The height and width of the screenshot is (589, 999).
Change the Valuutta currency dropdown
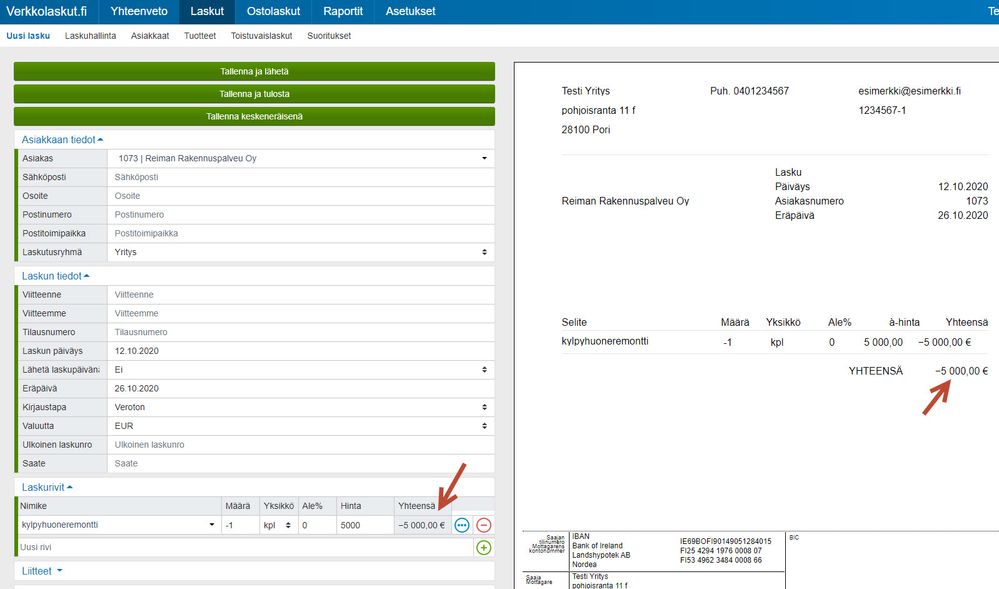point(300,426)
